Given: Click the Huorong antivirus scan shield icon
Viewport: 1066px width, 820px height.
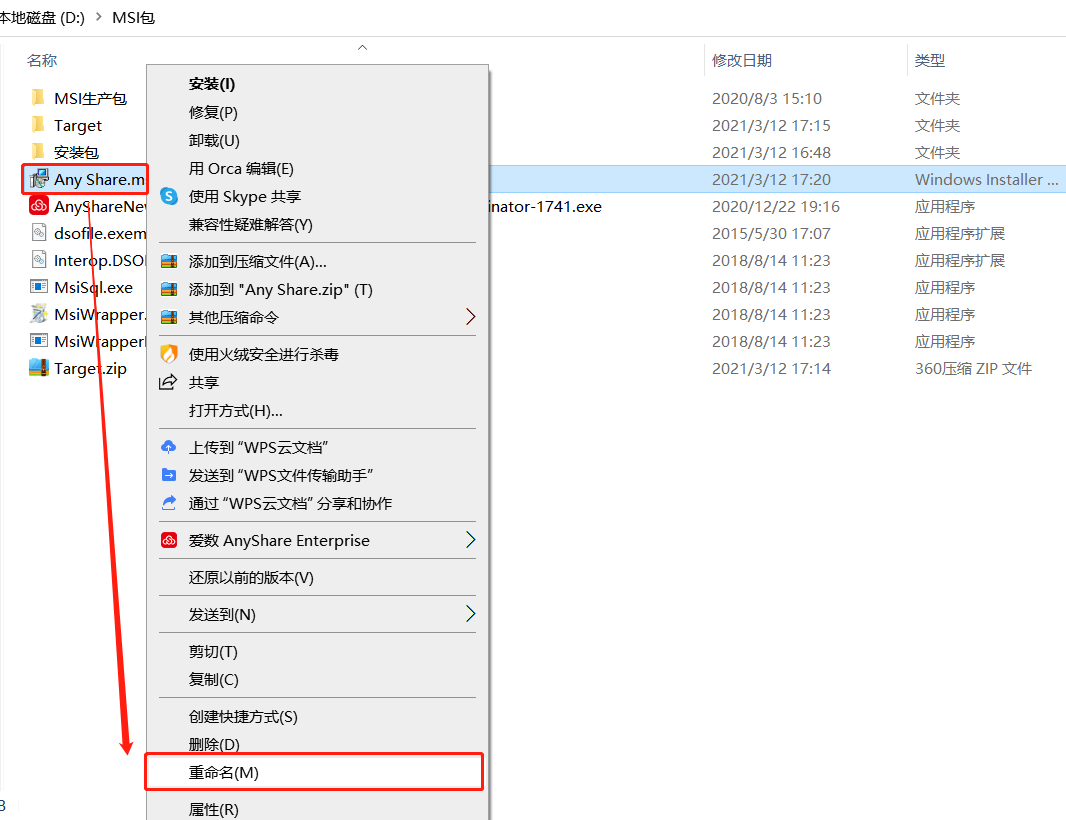Looking at the screenshot, I should 169,354.
